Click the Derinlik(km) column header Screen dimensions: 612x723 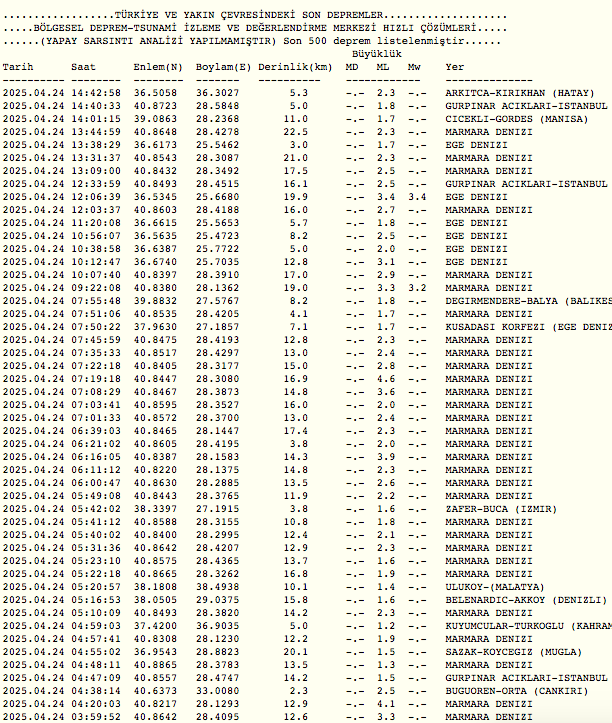(x=295, y=66)
